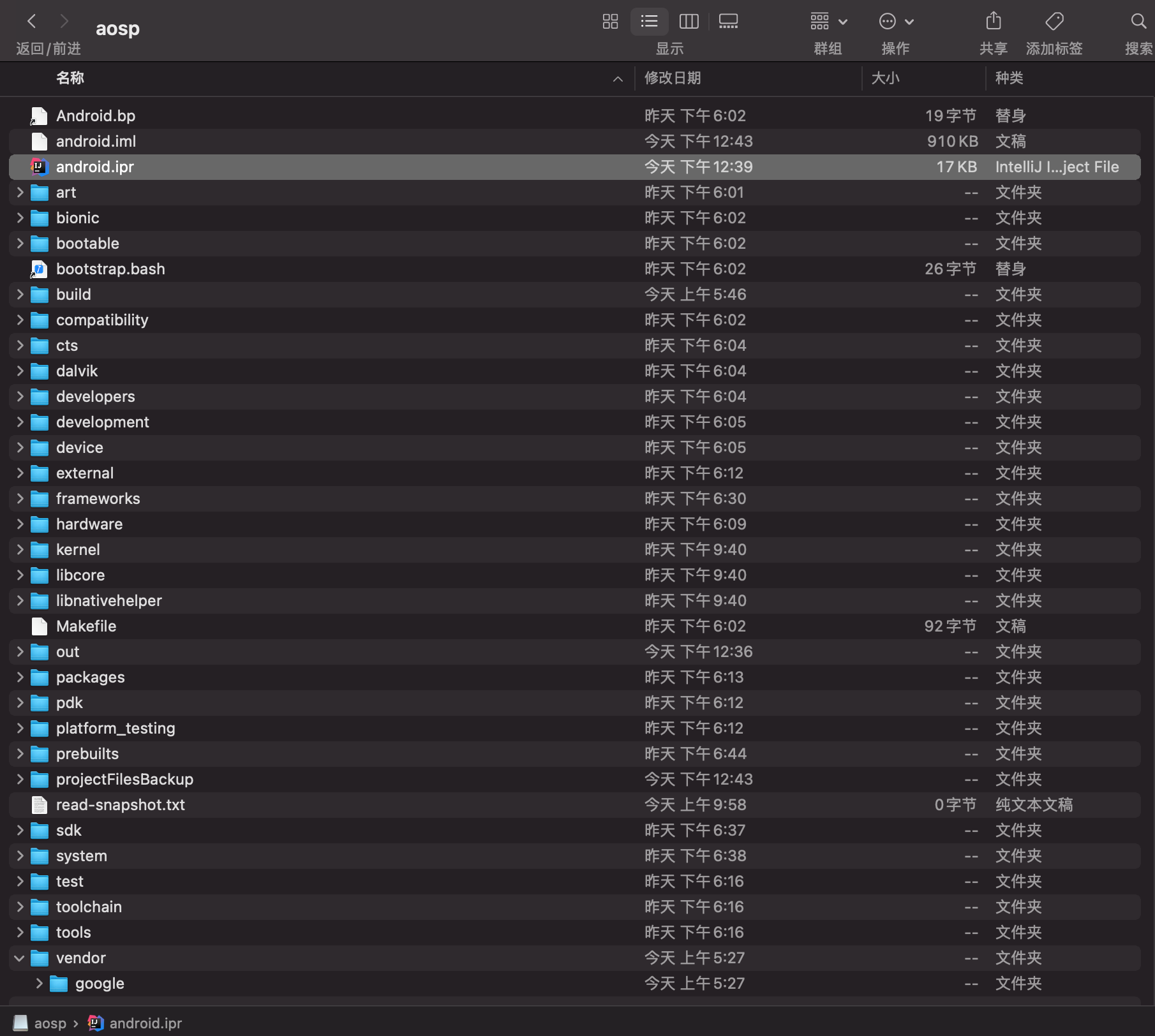The height and width of the screenshot is (1036, 1155).
Task: Click the developers folder icon
Action: pos(40,396)
